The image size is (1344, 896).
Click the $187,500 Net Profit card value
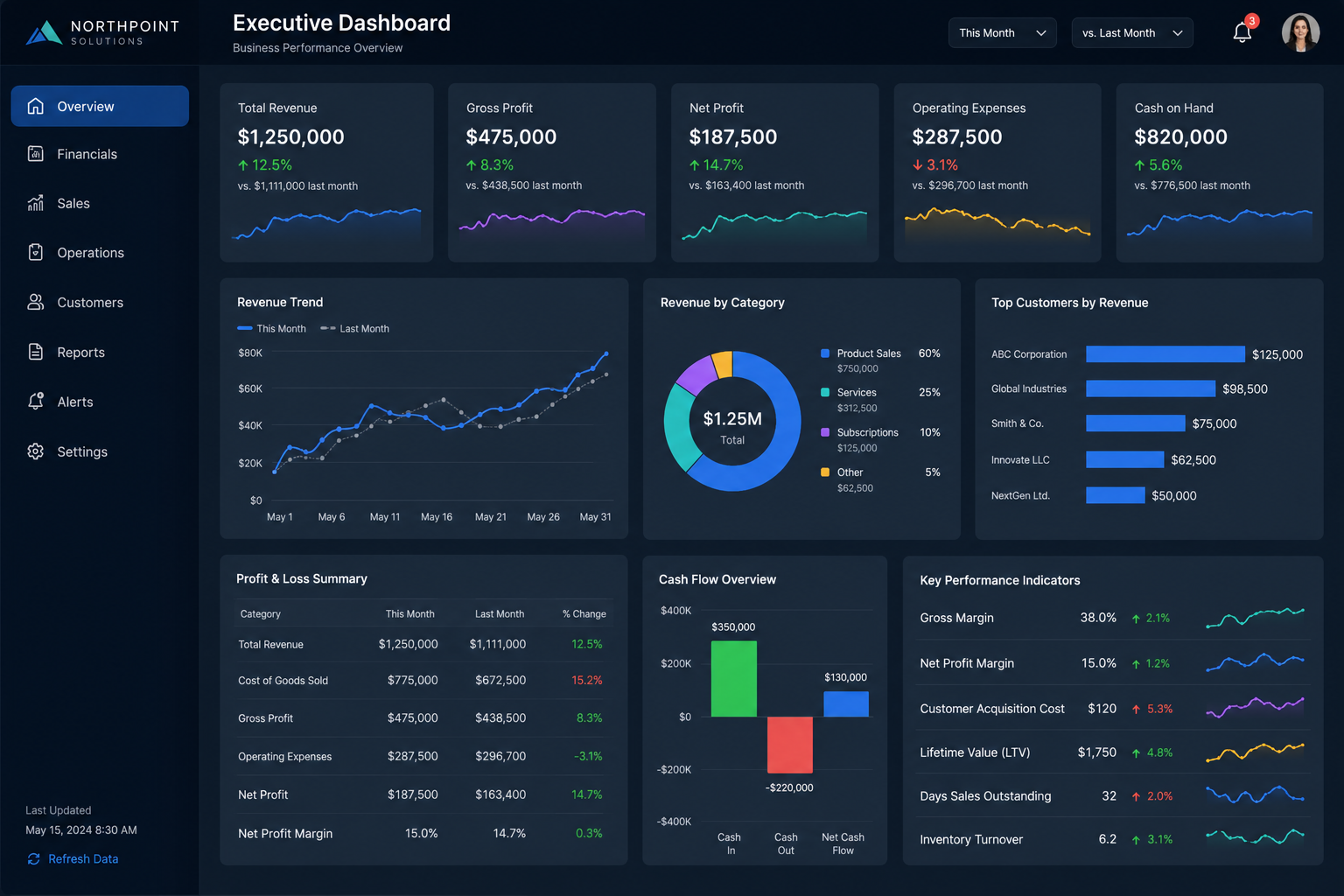tap(733, 137)
